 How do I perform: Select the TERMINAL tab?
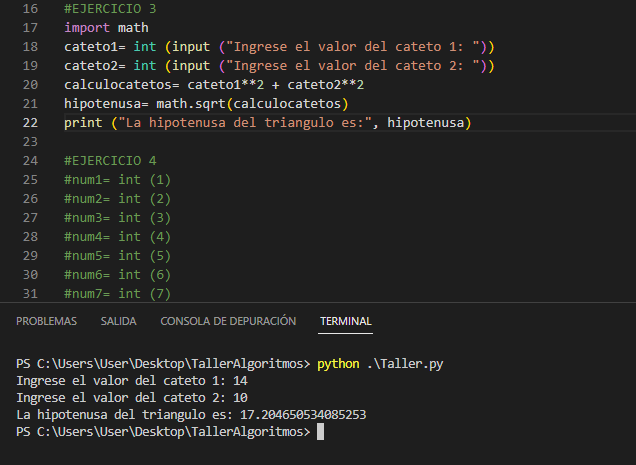[x=346, y=321]
